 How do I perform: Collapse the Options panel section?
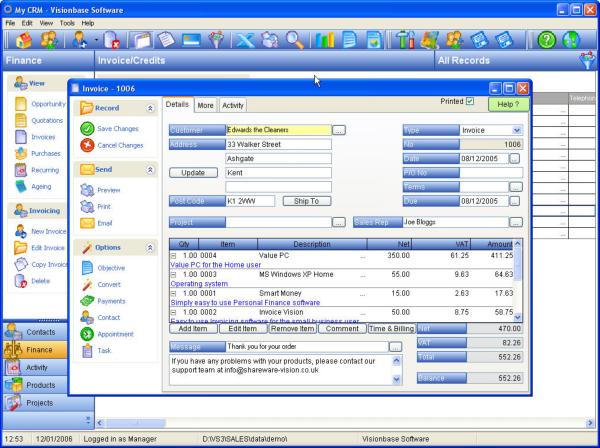[x=150, y=248]
